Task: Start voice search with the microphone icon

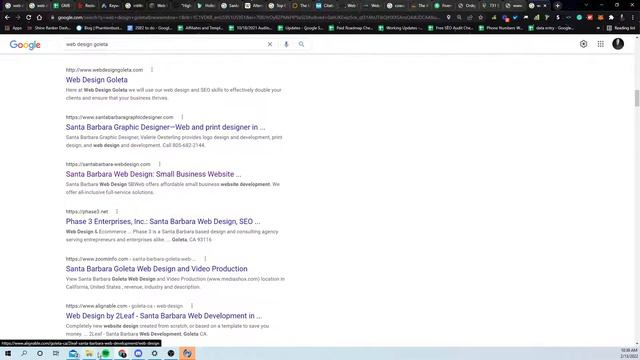Action: point(286,44)
